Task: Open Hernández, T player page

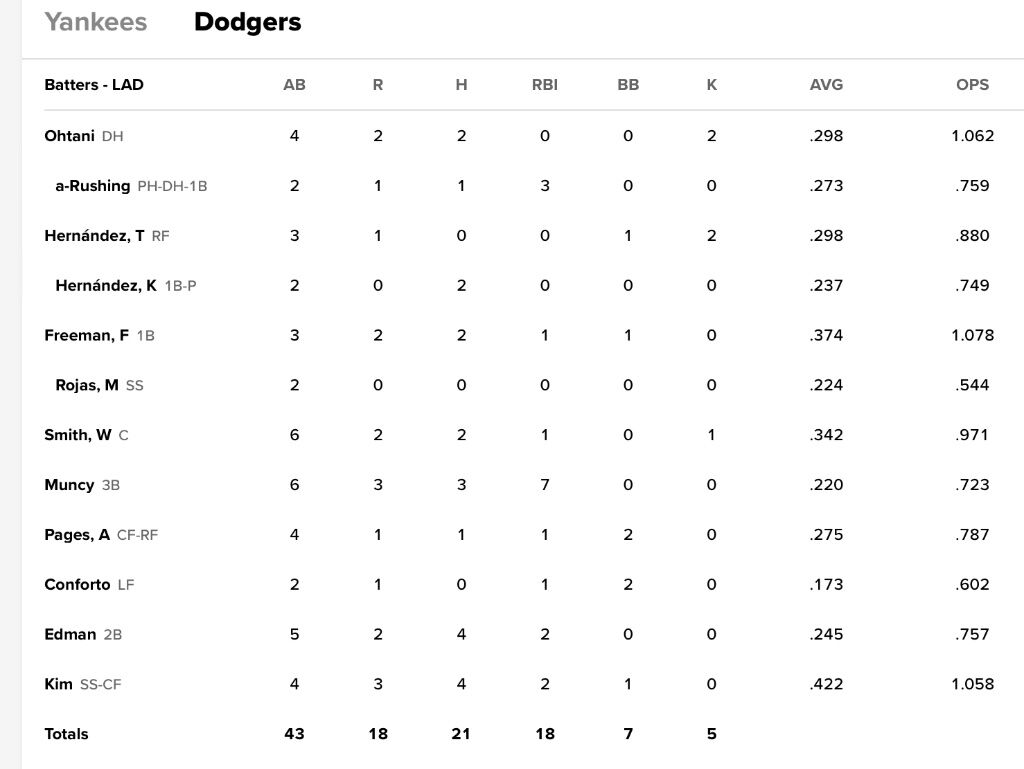Action: click(94, 236)
